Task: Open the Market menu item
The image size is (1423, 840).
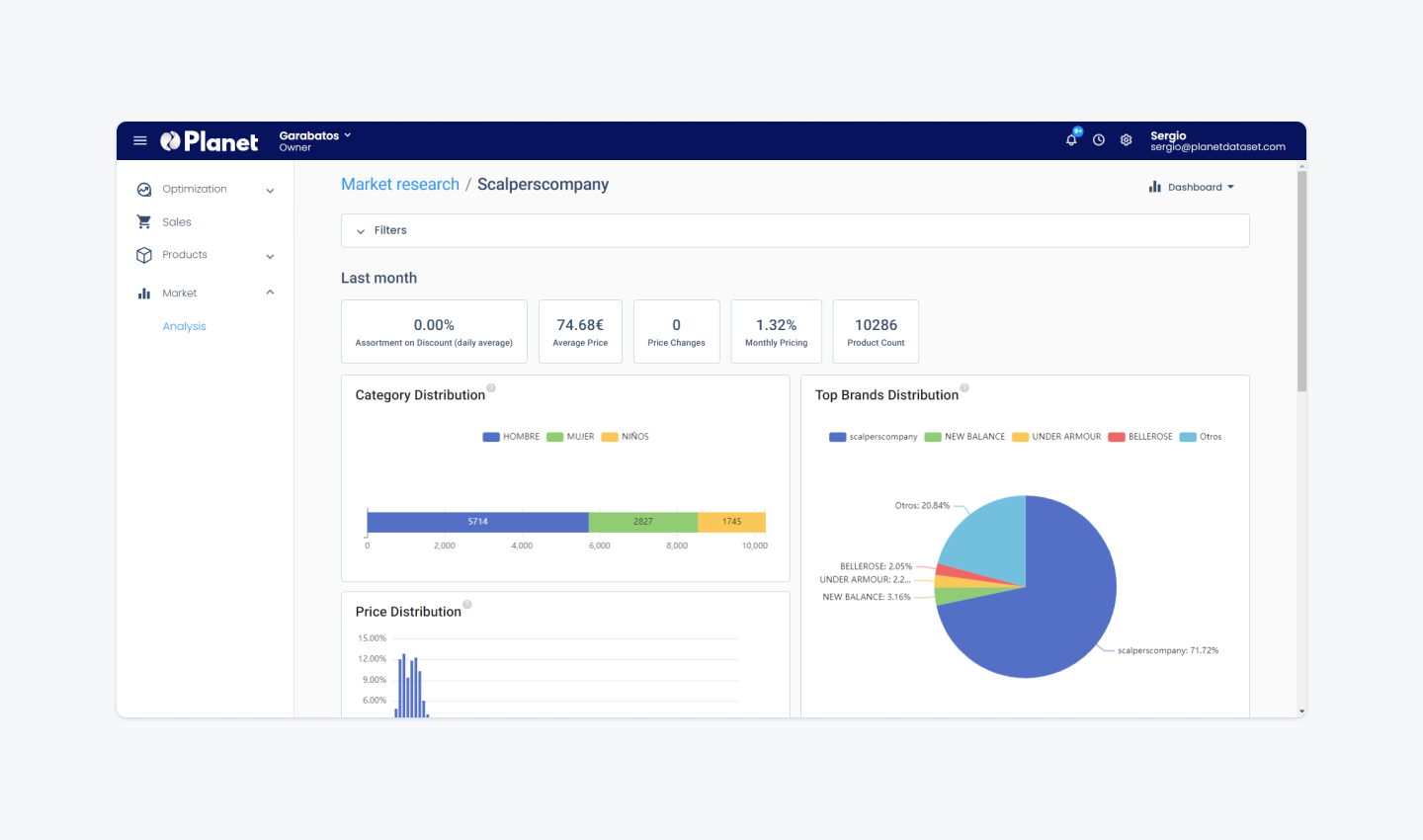Action: 180,294
